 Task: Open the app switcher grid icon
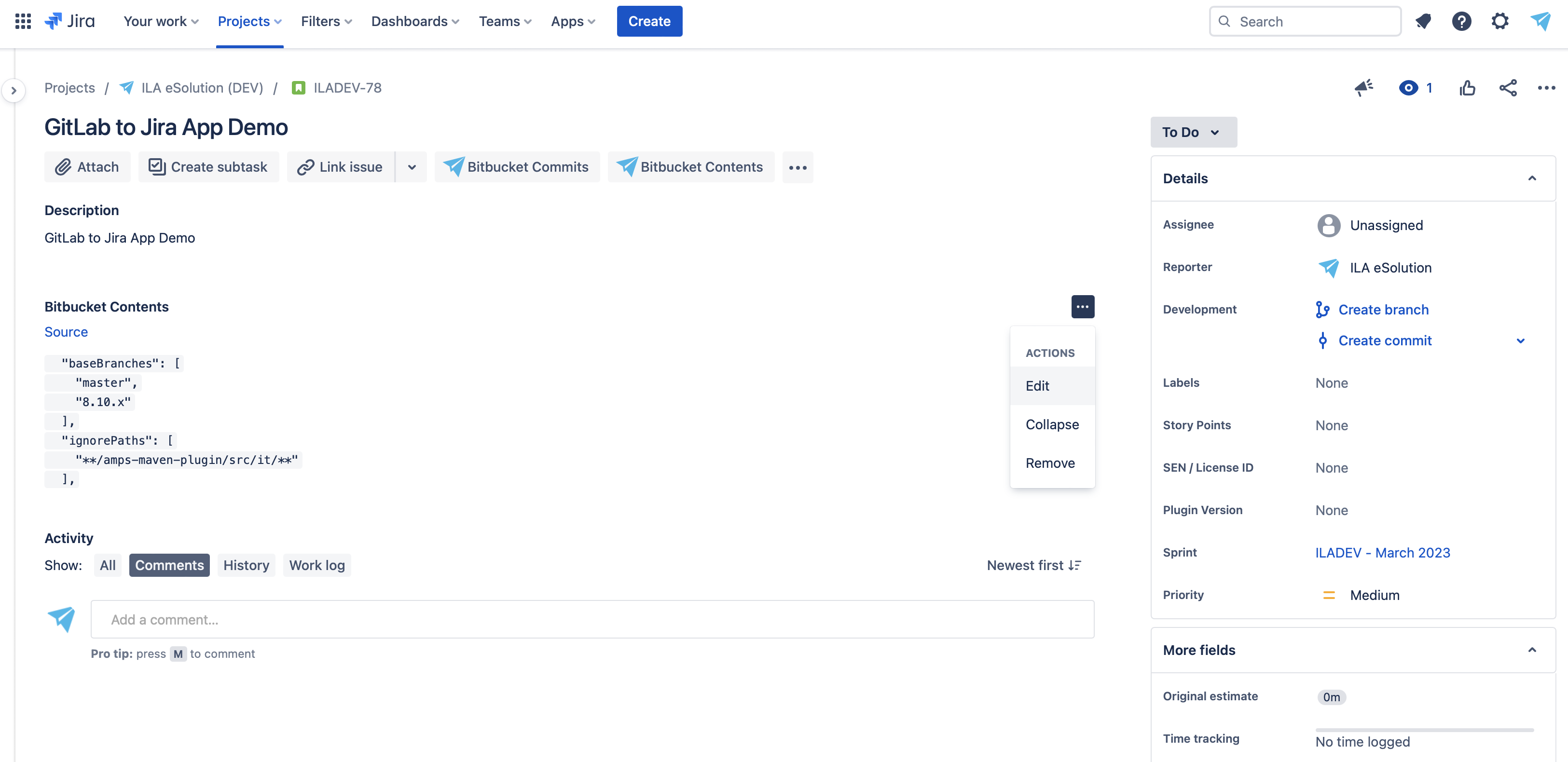click(23, 21)
